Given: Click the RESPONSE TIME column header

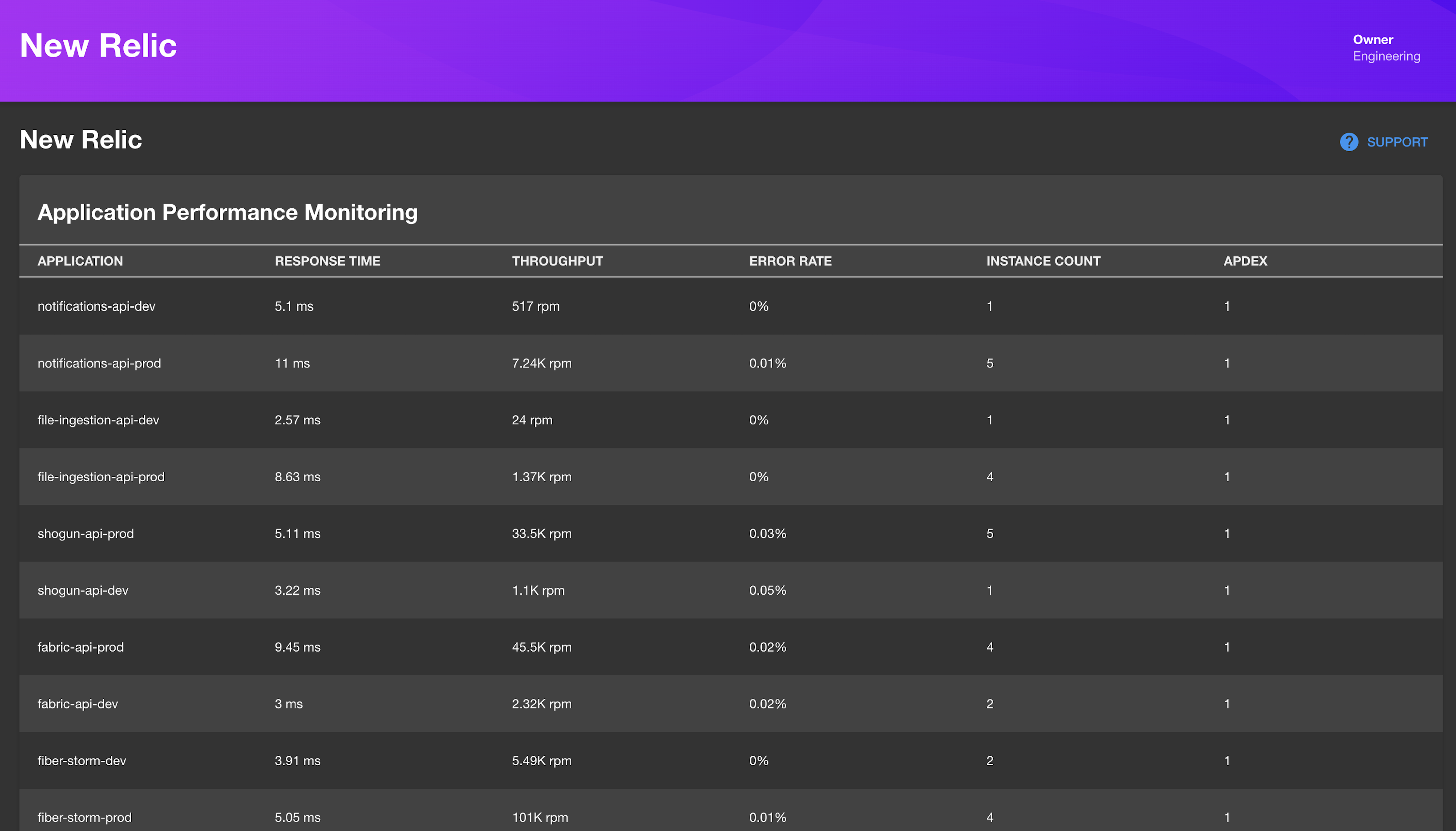Looking at the screenshot, I should click(327, 261).
